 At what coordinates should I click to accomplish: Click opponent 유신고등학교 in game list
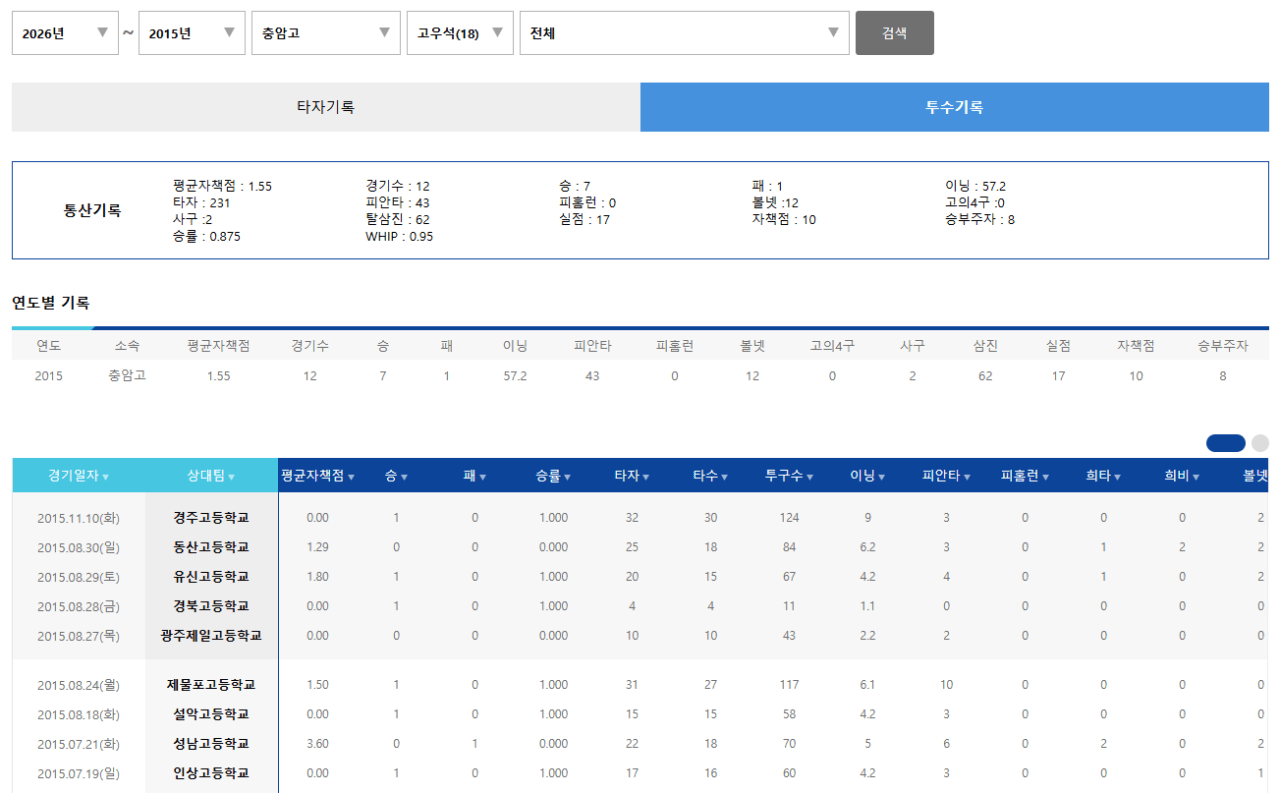211,577
